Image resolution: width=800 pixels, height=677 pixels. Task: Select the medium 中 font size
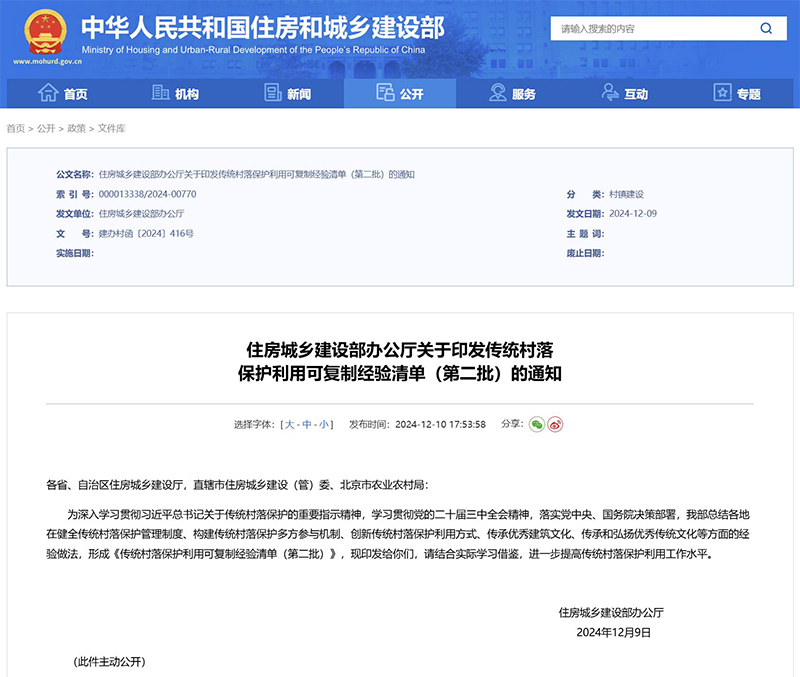(307, 424)
